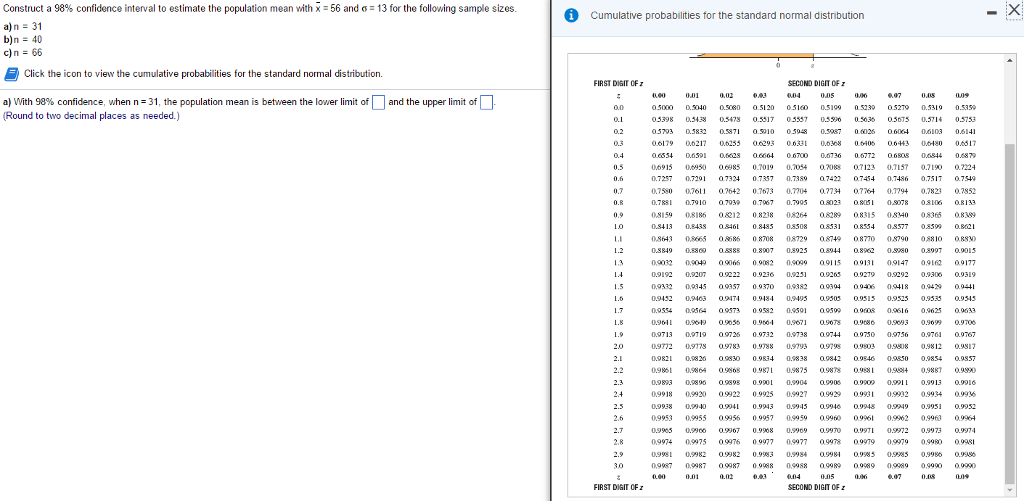Click the table cell 0.8413
1024x501 pixels.
662,226
